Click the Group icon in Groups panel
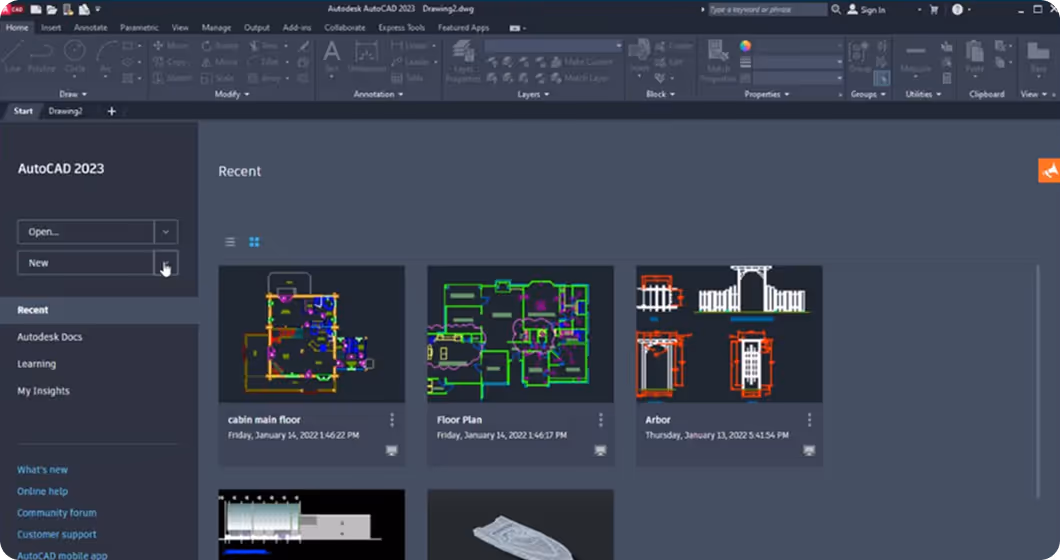The width and height of the screenshot is (1060, 560). click(x=860, y=55)
